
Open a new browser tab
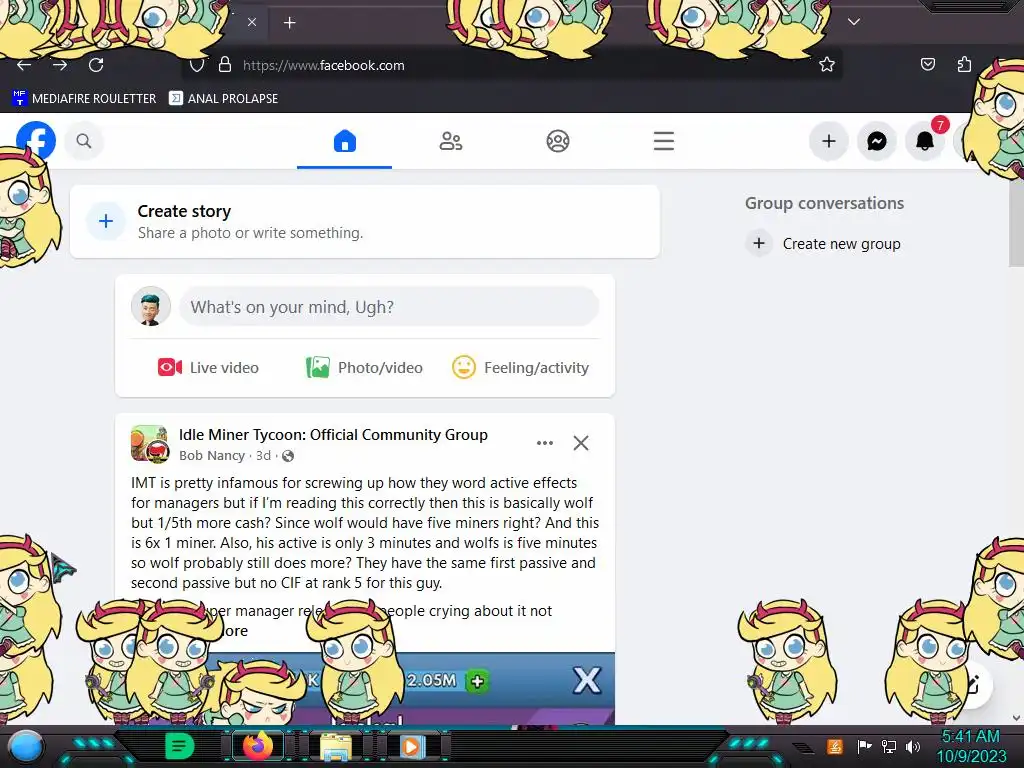click(x=289, y=23)
